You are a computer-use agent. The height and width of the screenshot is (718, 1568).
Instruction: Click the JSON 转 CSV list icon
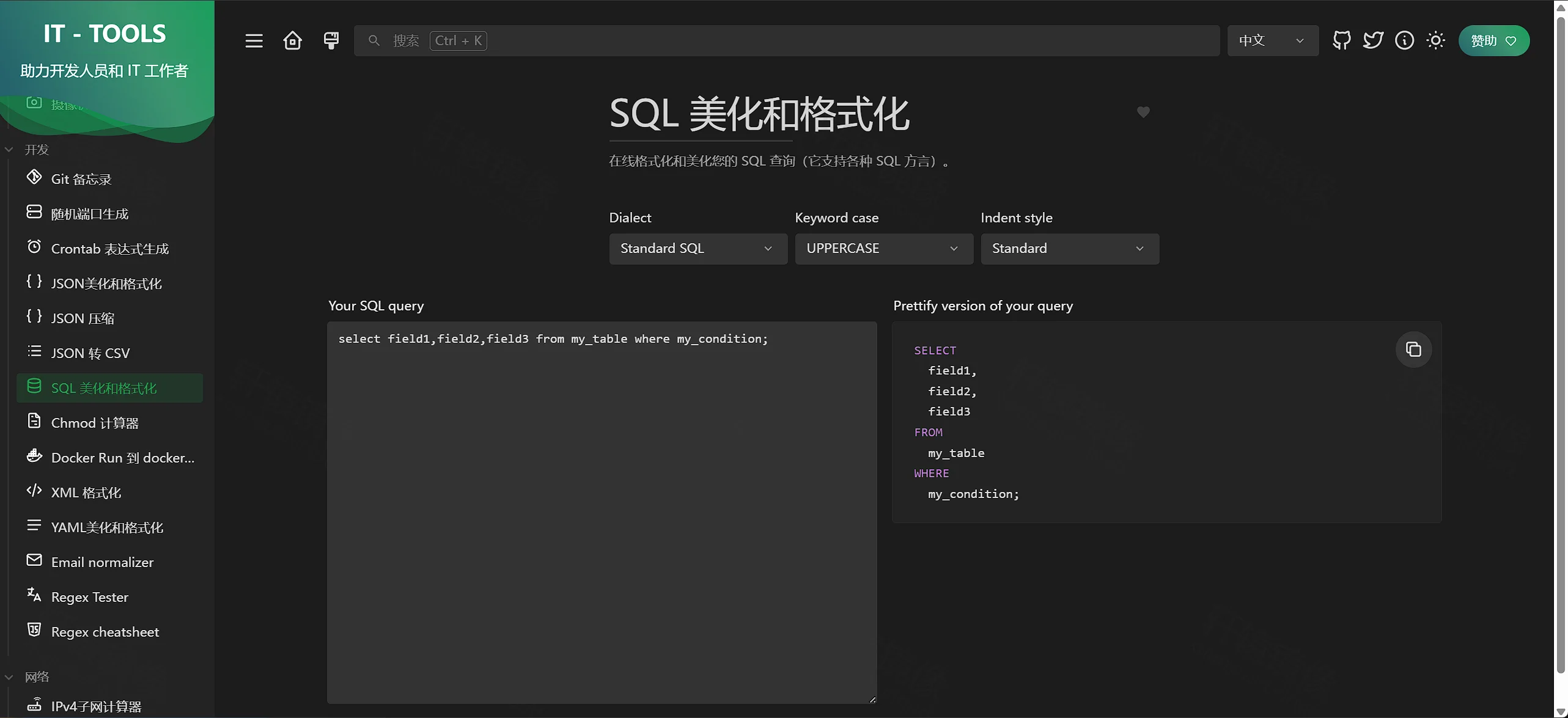pyautogui.click(x=34, y=351)
